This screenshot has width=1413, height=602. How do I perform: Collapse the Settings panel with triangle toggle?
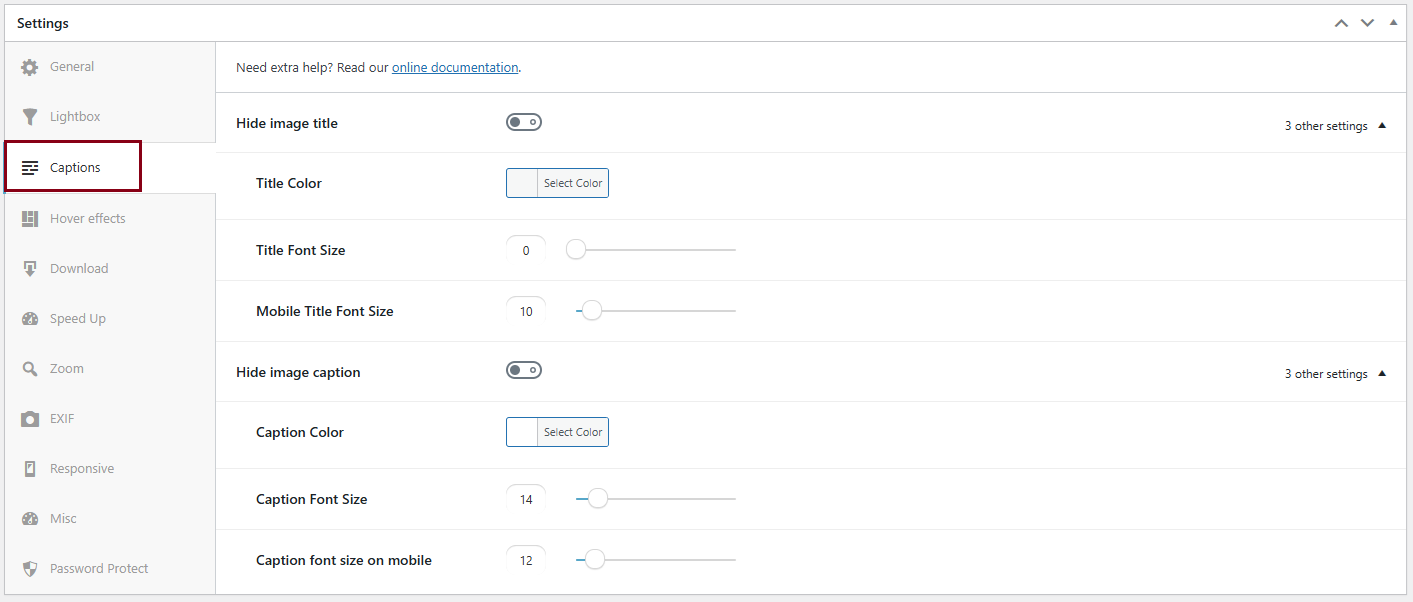[1393, 22]
